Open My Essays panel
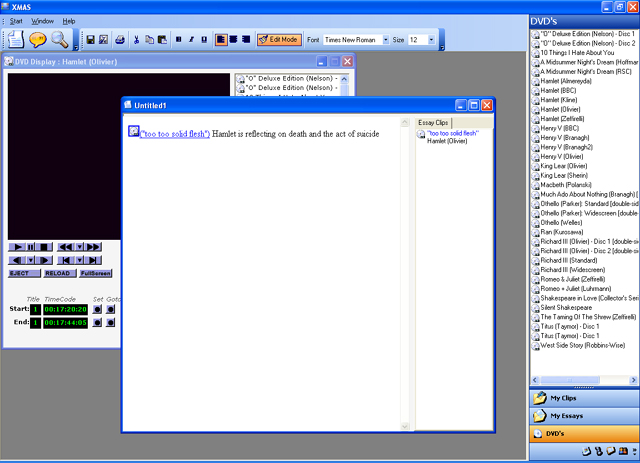The width and height of the screenshot is (640, 463). point(584,416)
